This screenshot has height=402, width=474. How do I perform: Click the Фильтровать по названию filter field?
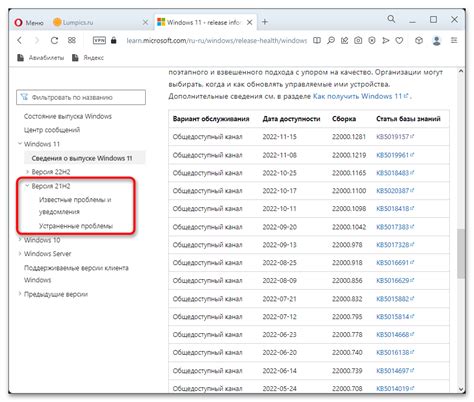(x=81, y=97)
